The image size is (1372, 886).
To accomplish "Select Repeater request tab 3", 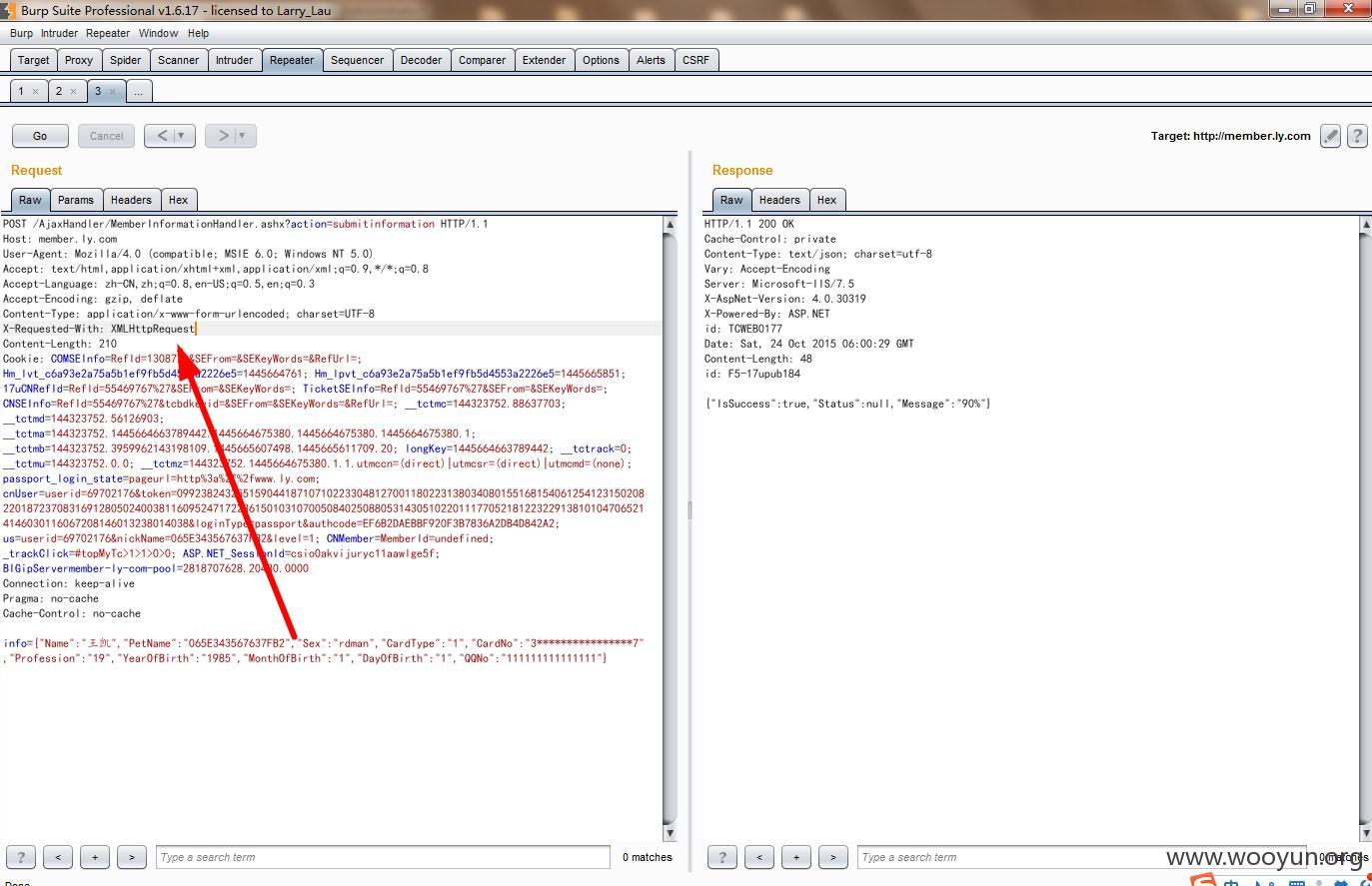I will click(98, 91).
